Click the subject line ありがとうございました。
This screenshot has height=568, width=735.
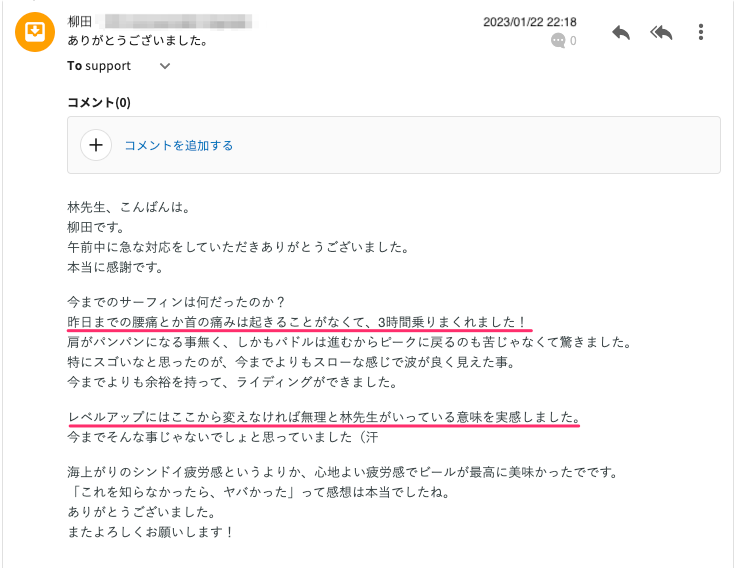(x=138, y=41)
